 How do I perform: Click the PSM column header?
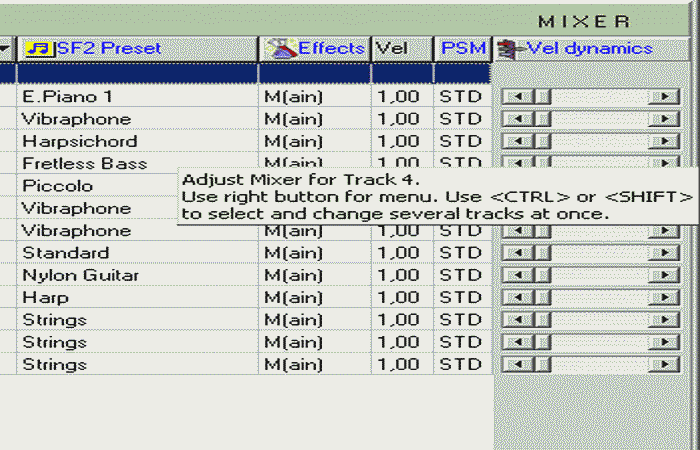(x=461, y=48)
